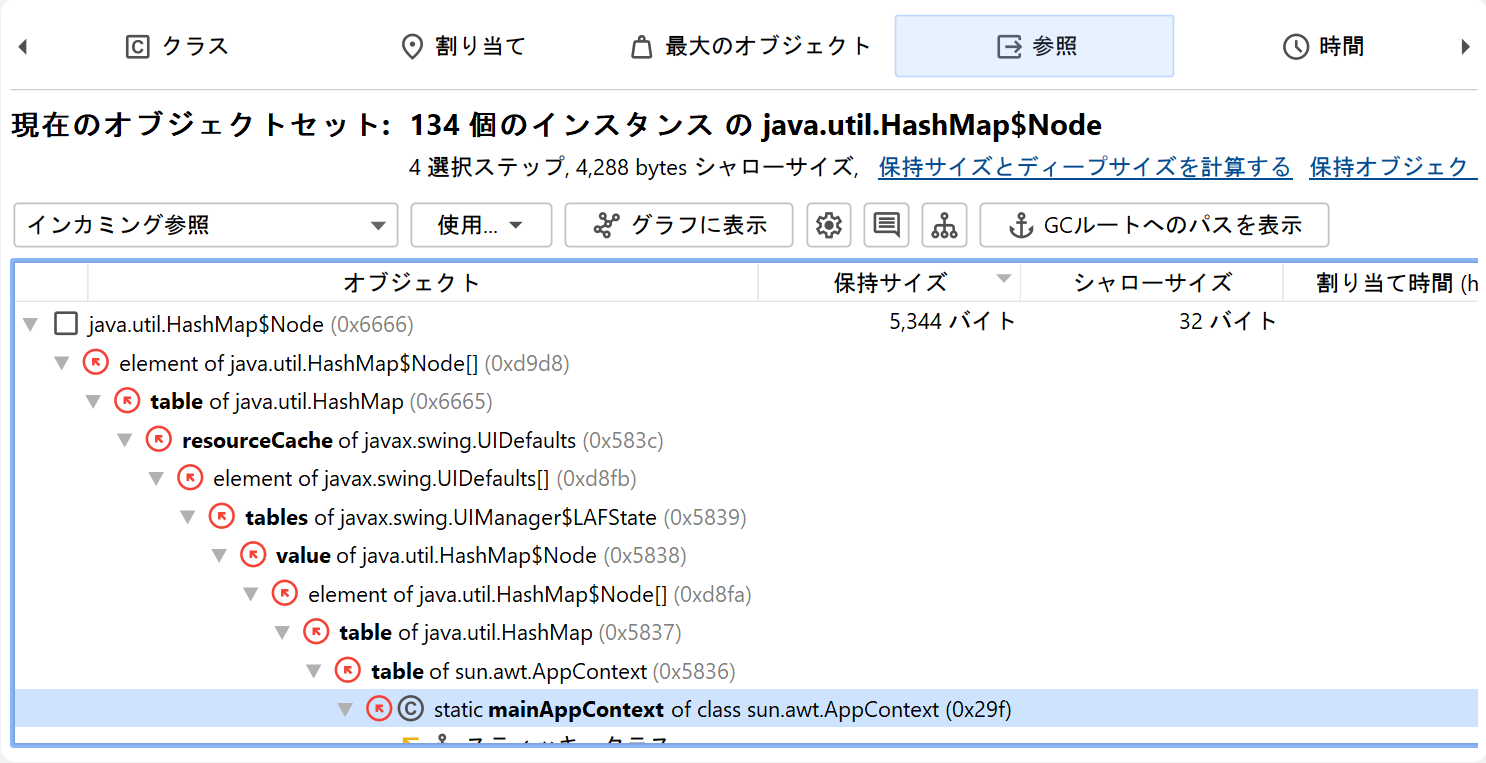The height and width of the screenshot is (763, 1486).
Task: Click the hierarchy tree toolbar icon
Action: [944, 226]
